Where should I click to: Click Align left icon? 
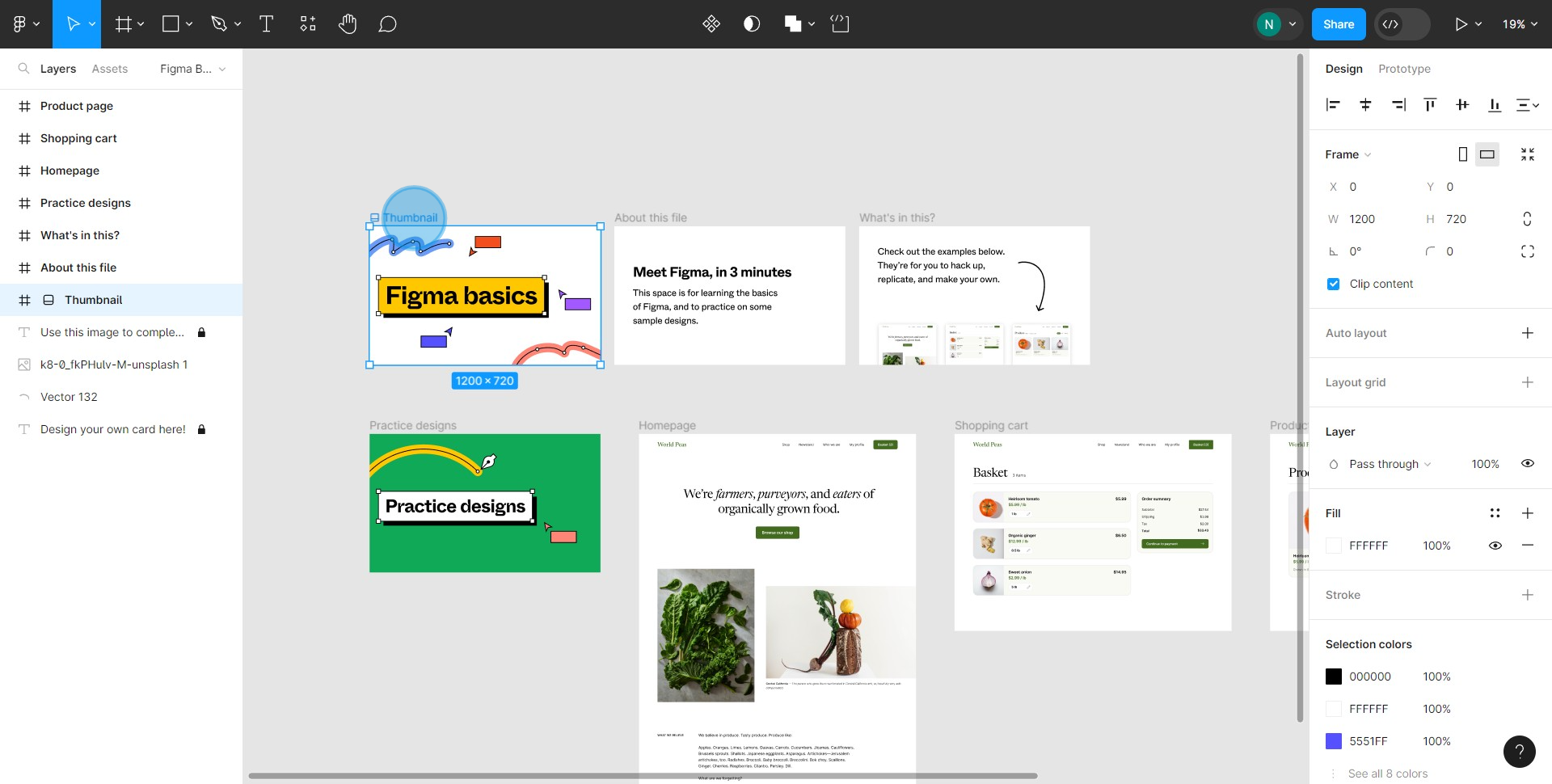1333,105
